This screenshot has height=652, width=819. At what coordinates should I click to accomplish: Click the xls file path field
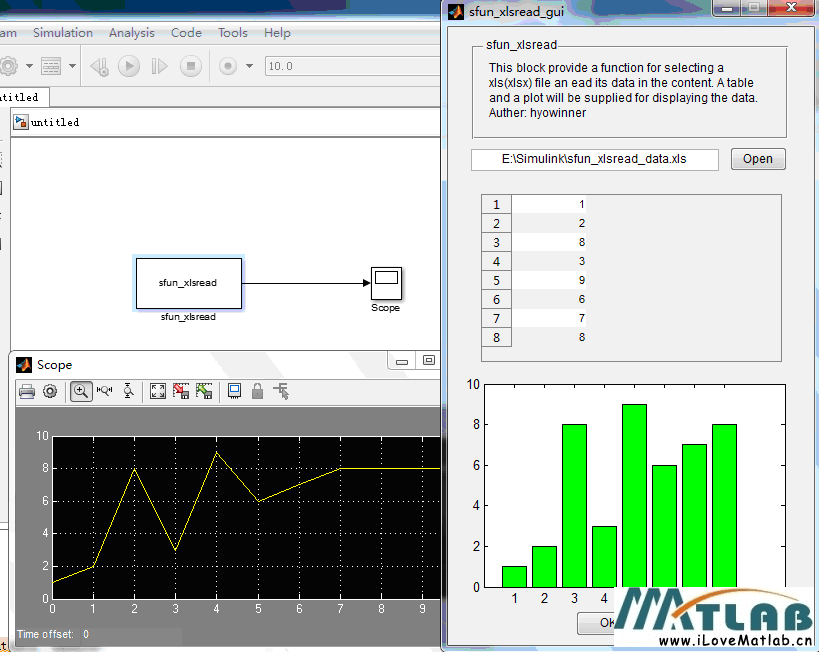click(x=594, y=159)
